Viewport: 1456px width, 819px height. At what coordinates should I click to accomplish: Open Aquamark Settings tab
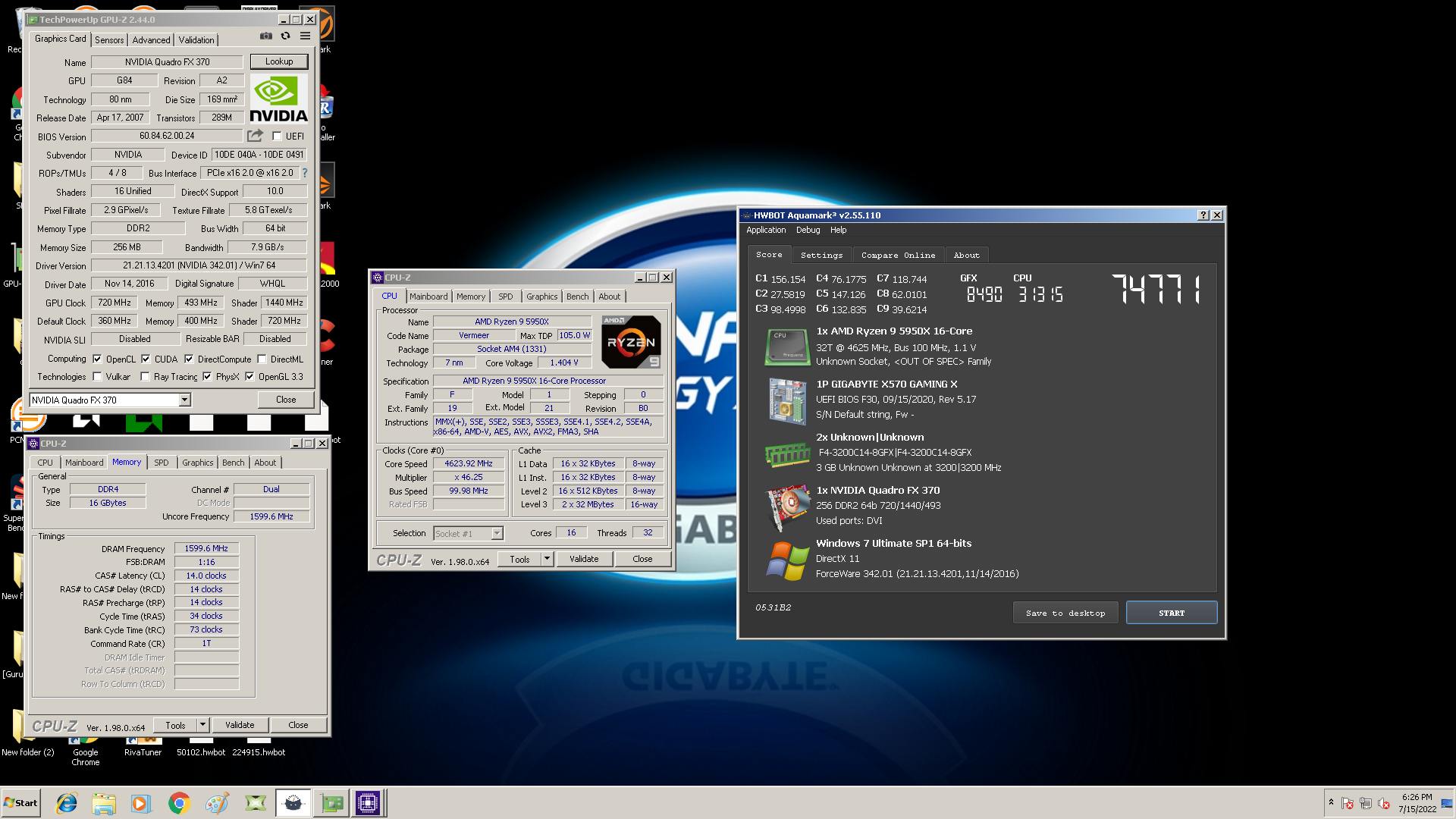[821, 256]
